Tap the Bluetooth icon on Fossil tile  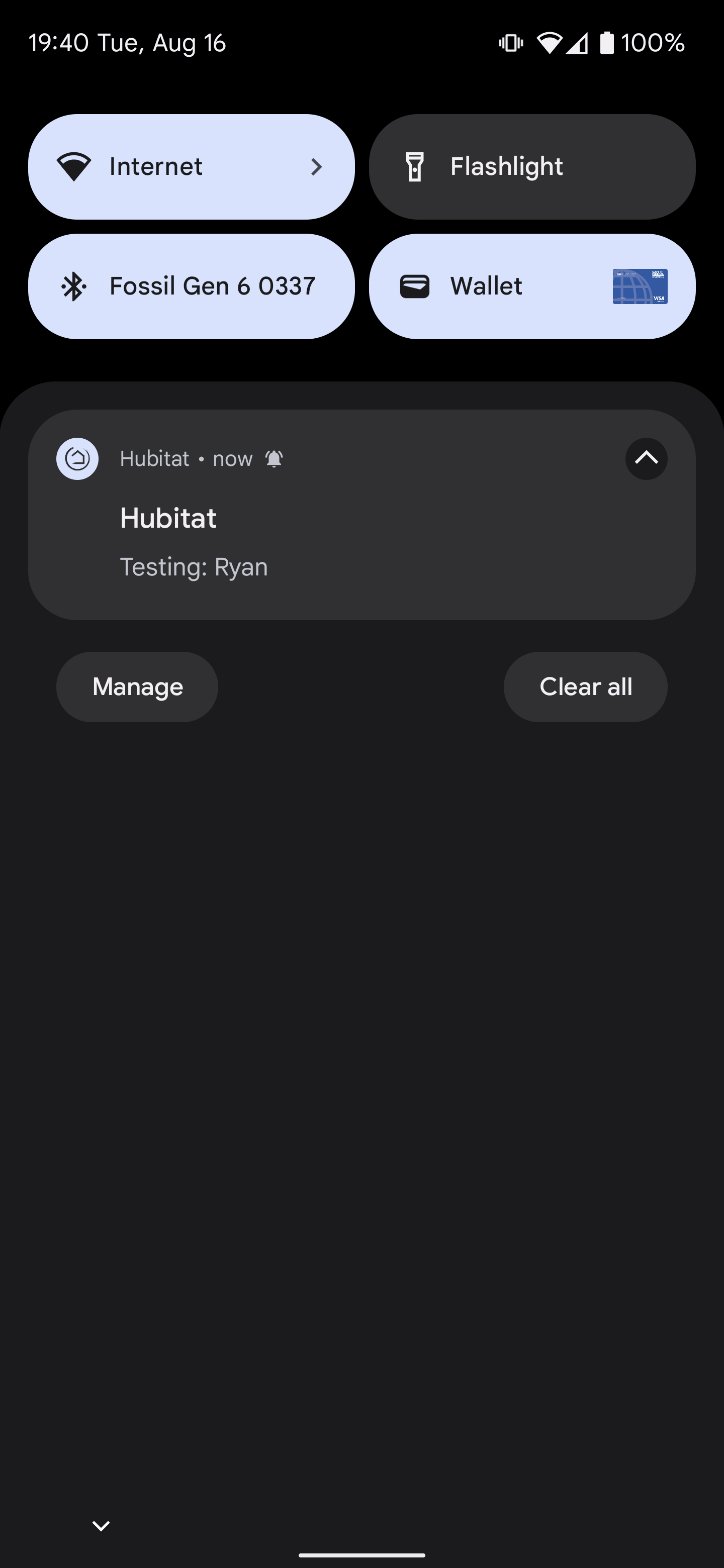(74, 286)
